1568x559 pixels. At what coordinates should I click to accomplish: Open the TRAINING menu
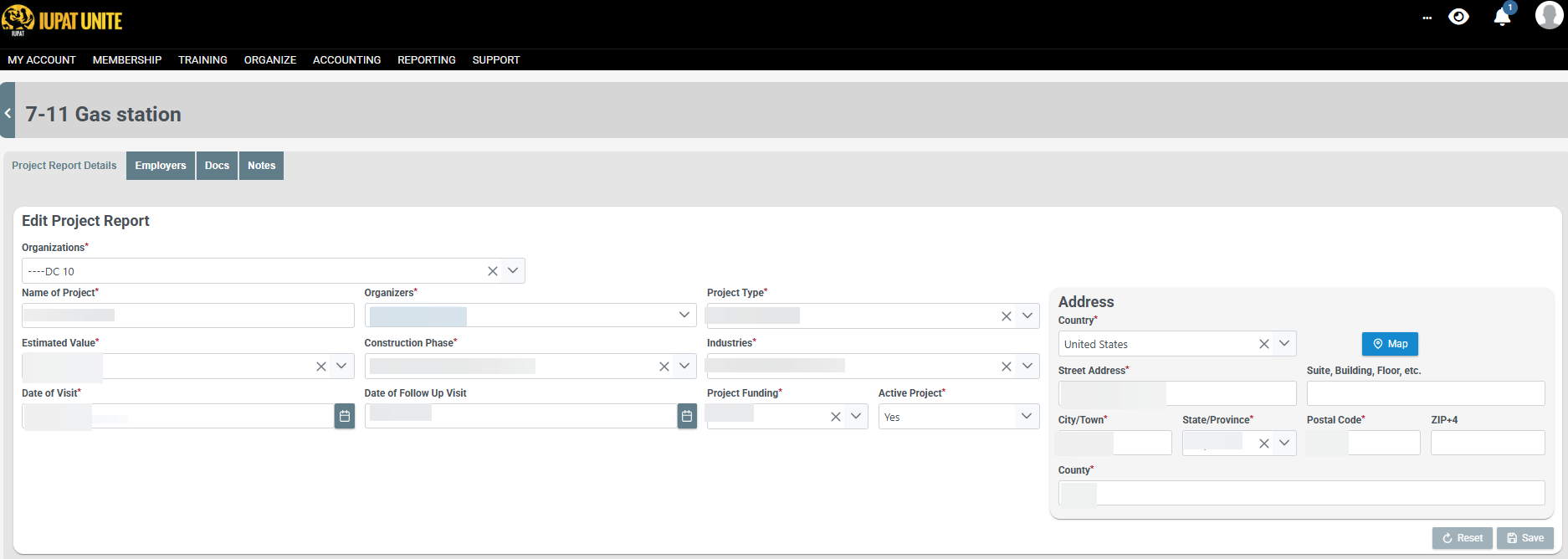tap(202, 60)
